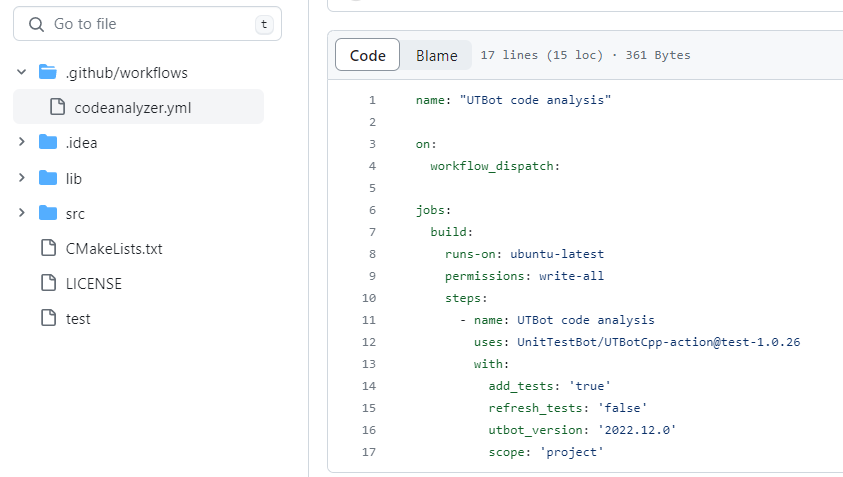Click the CMakeLists.txt file icon
The width and height of the screenshot is (843, 477).
[x=47, y=248]
